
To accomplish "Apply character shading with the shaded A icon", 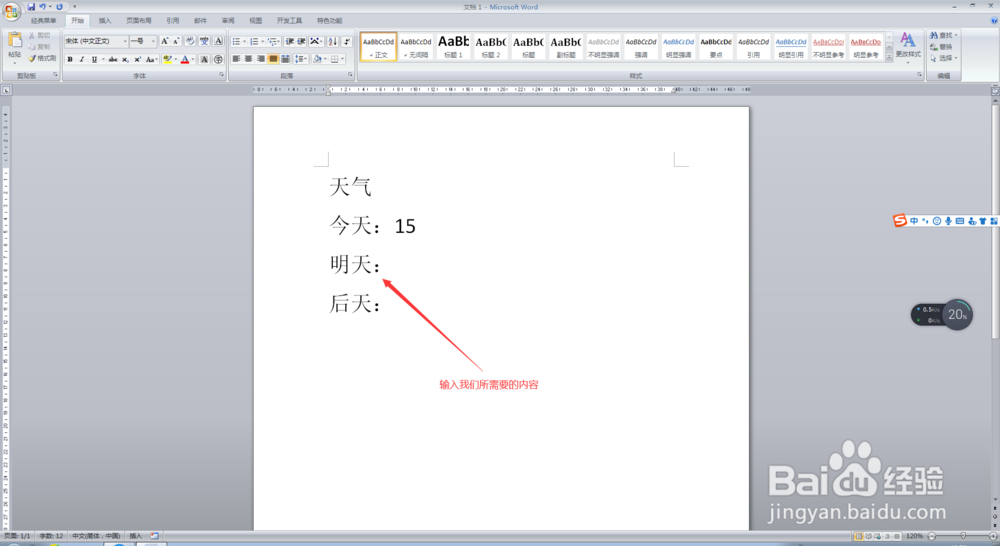I will (204, 59).
